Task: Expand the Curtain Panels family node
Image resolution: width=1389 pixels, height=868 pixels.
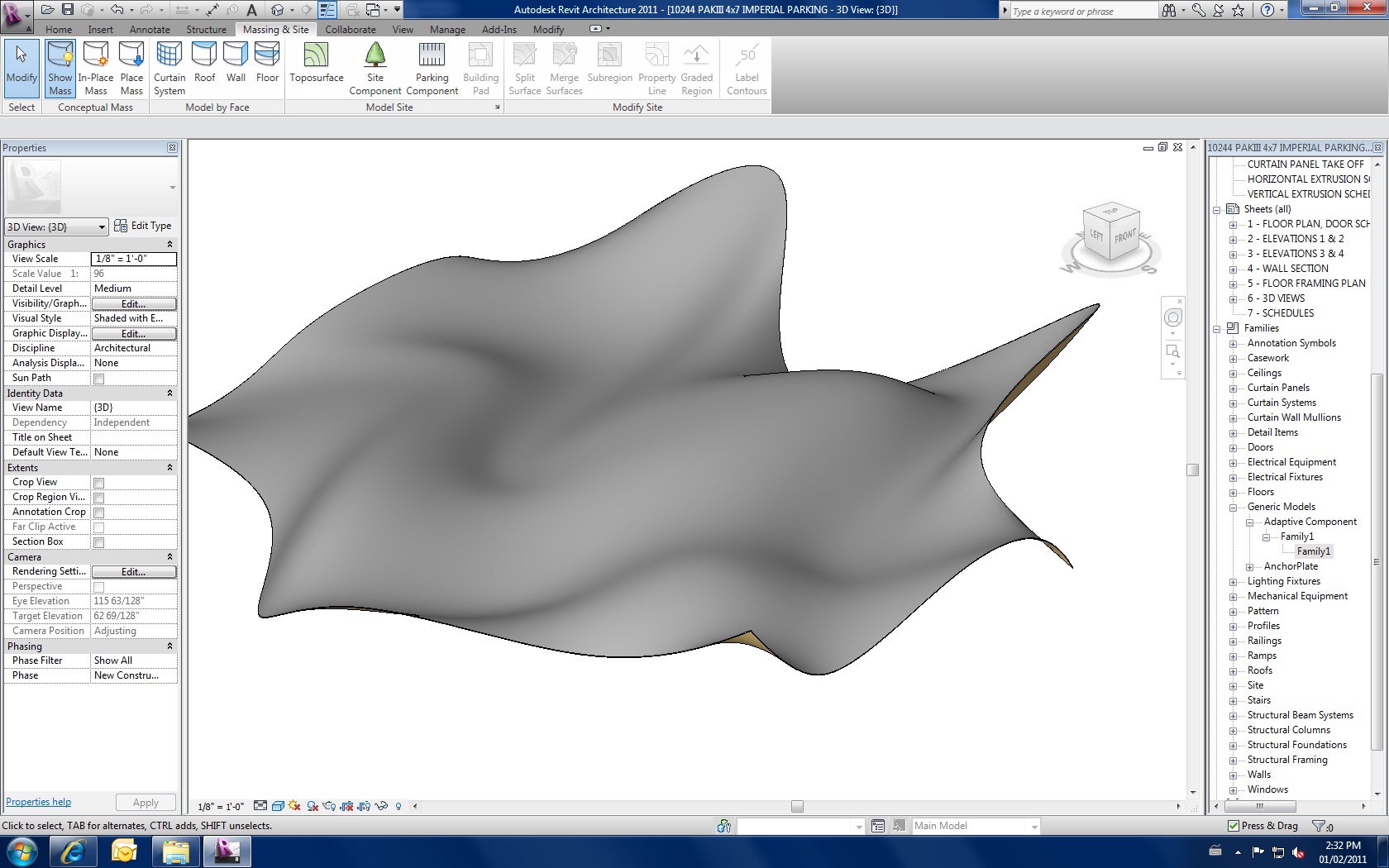Action: [x=1233, y=389]
